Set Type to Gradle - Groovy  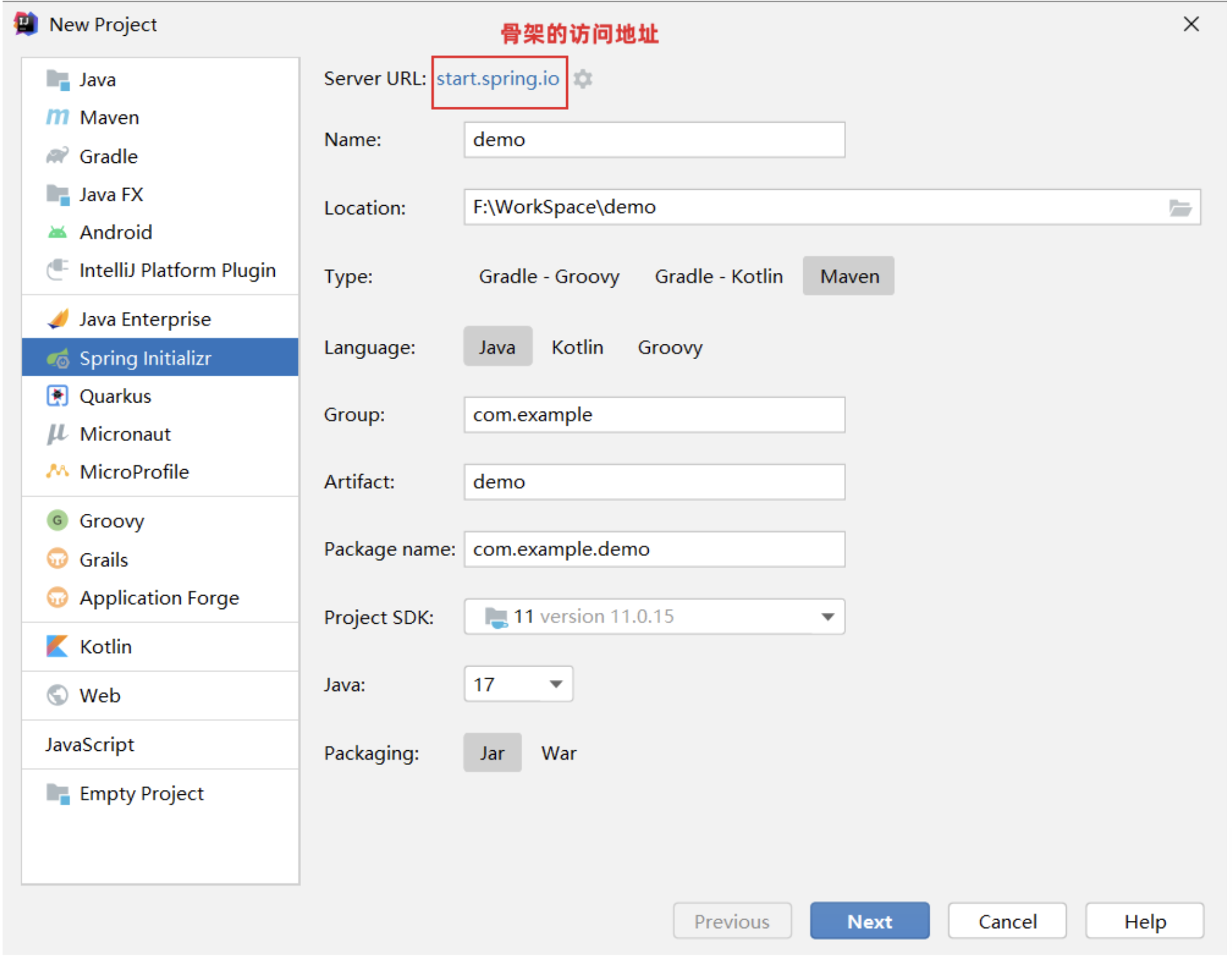coord(549,276)
